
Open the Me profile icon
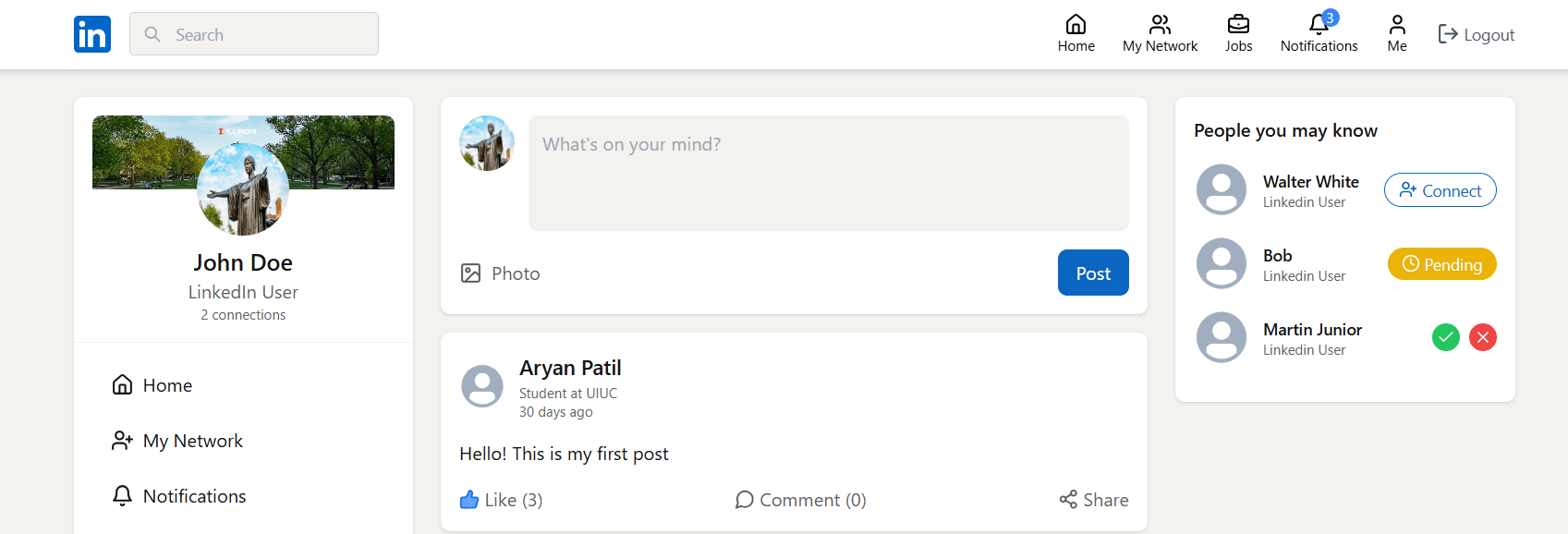click(1396, 26)
